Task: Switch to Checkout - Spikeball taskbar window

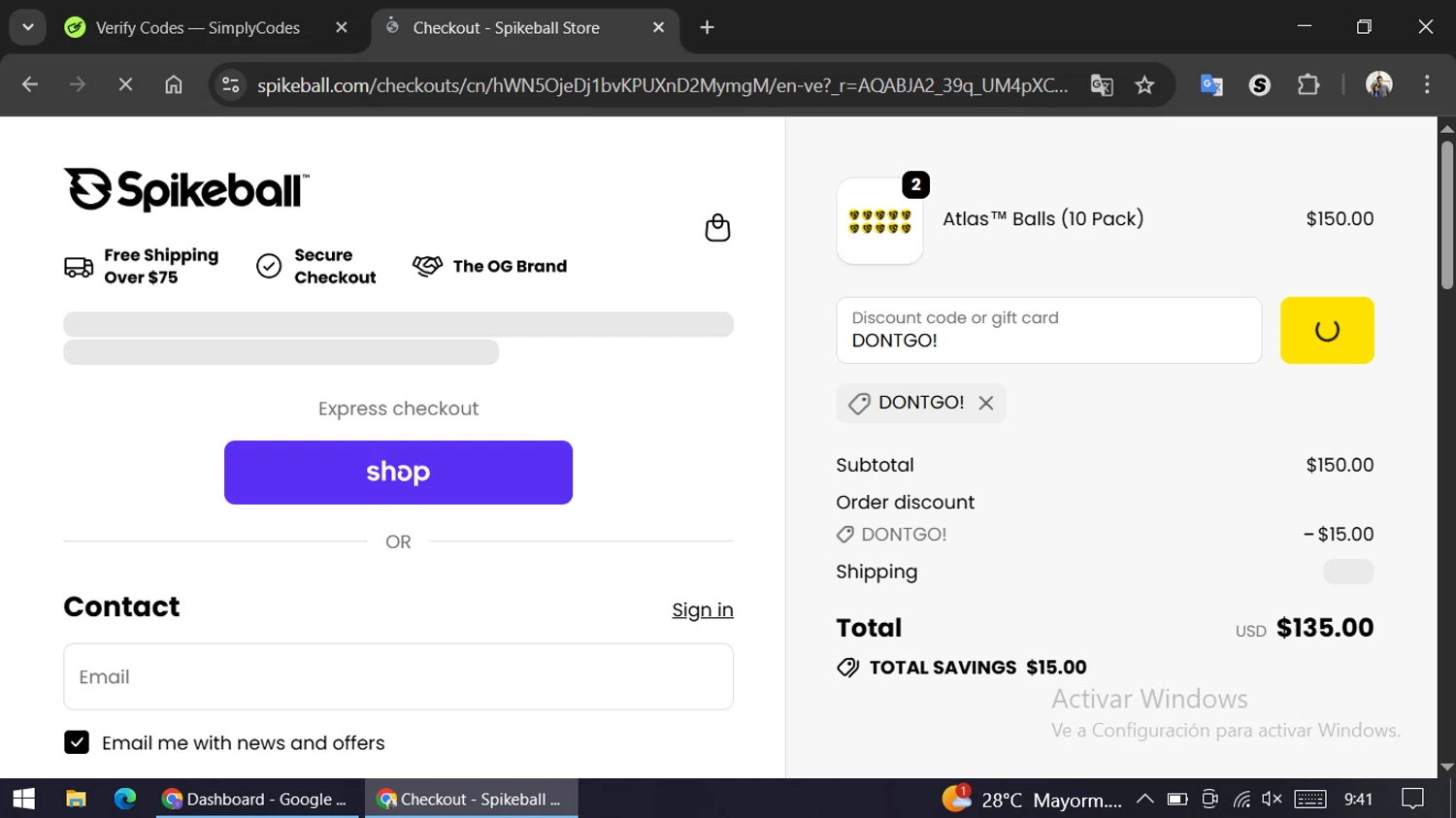Action: (x=472, y=799)
